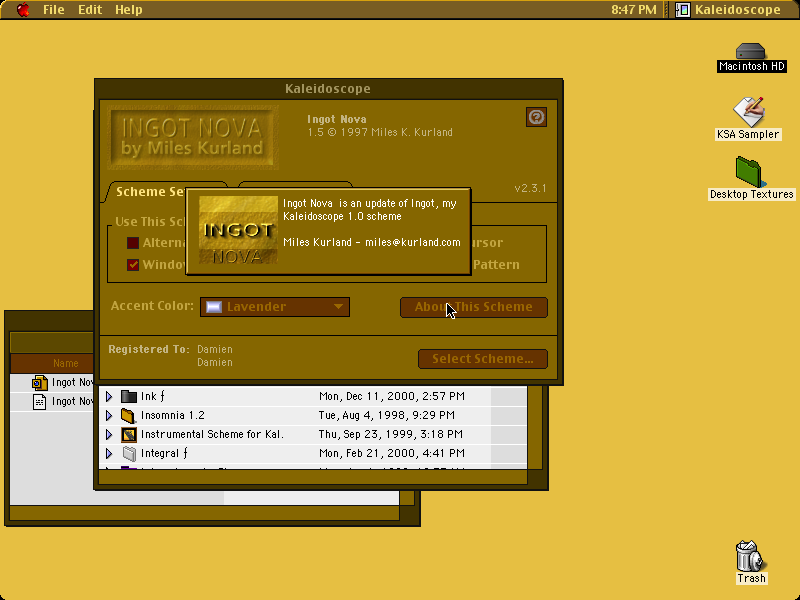Click the Ingot Nova logo in about popup
The height and width of the screenshot is (600, 800).
coord(238,230)
